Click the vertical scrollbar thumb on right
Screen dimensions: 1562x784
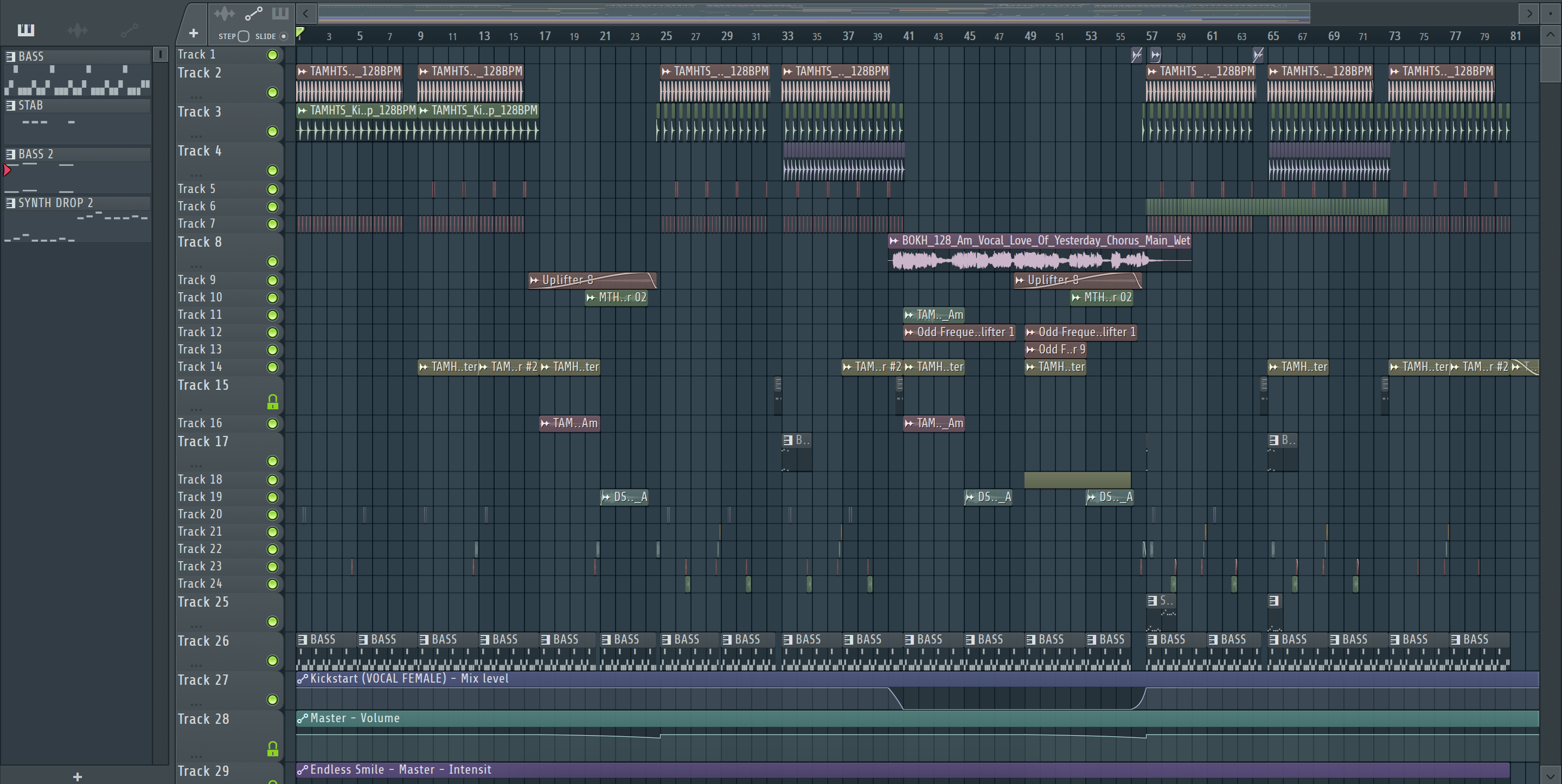click(1551, 65)
